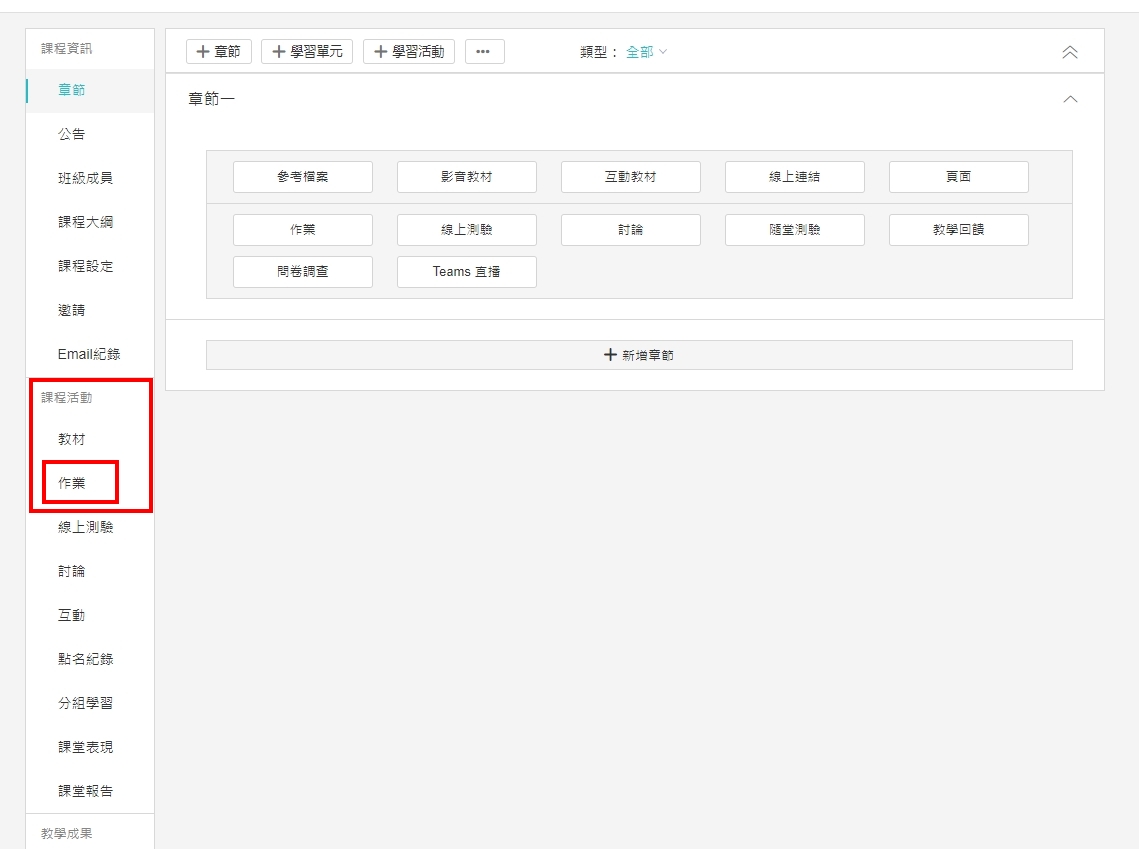The width and height of the screenshot is (1139, 849).
Task: Open 教材 in the sidebar menu
Action: (x=72, y=439)
